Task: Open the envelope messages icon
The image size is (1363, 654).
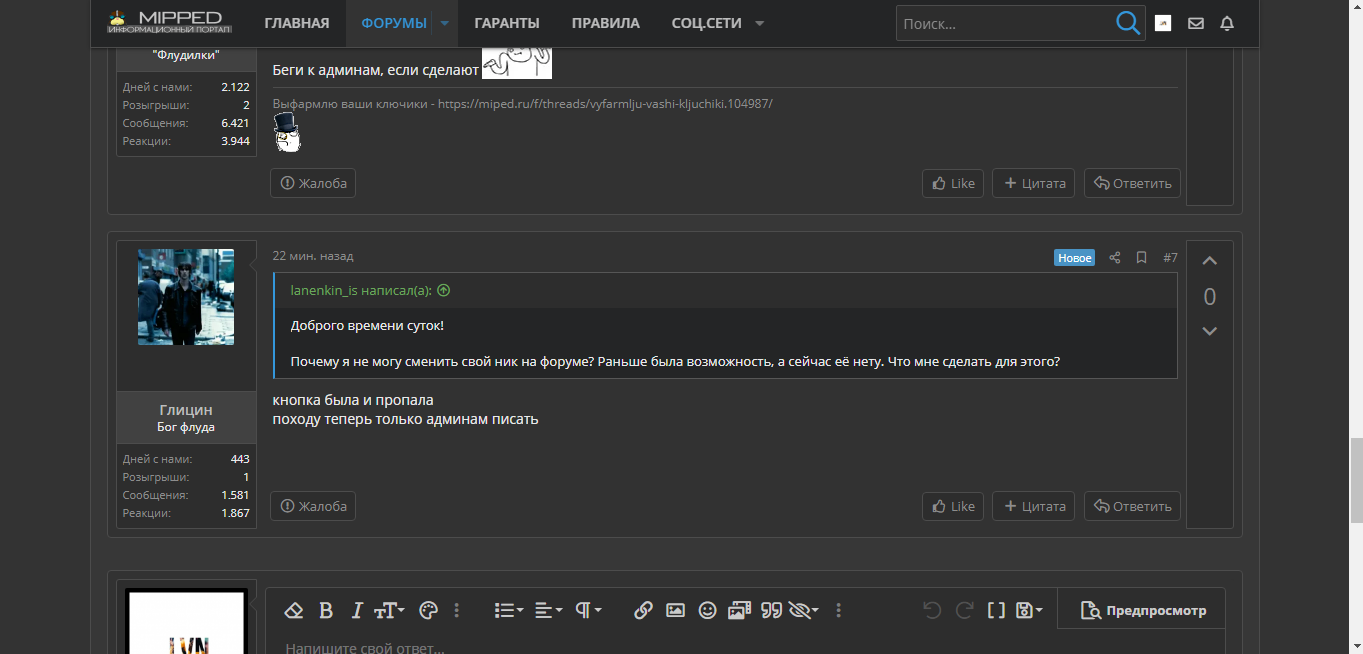Action: click(1196, 23)
